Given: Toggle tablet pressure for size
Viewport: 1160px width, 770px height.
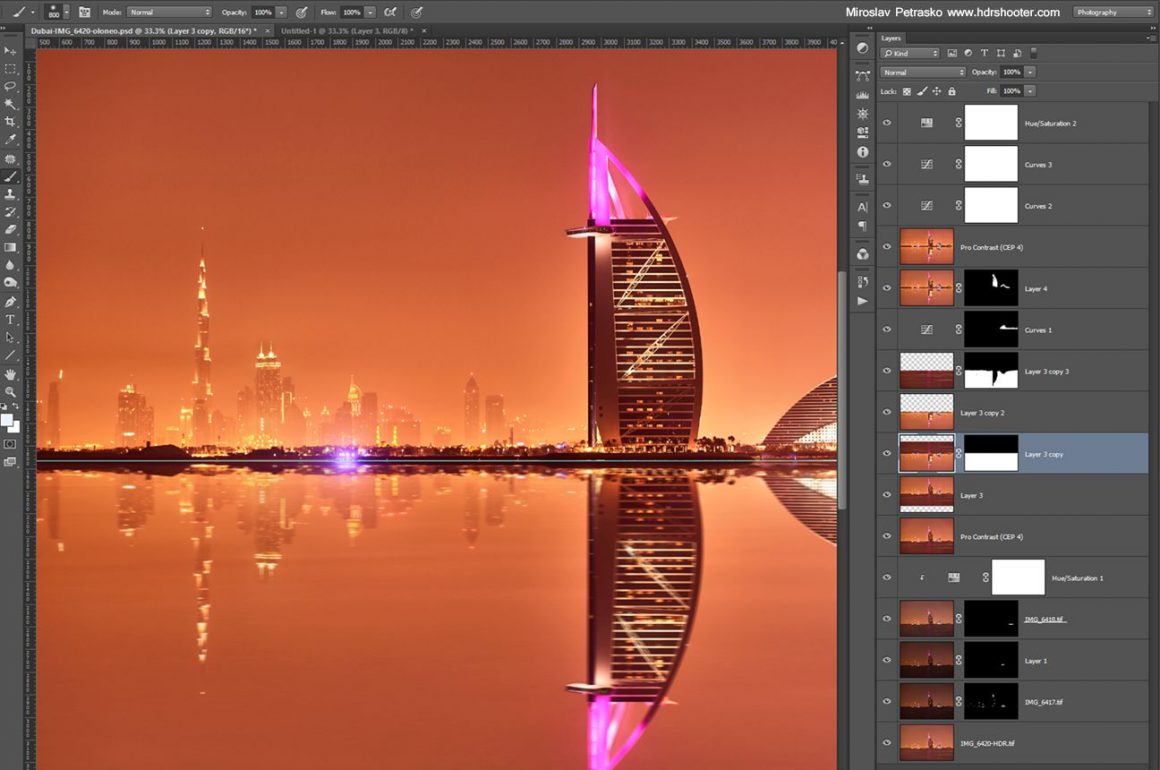Looking at the screenshot, I should 417,12.
